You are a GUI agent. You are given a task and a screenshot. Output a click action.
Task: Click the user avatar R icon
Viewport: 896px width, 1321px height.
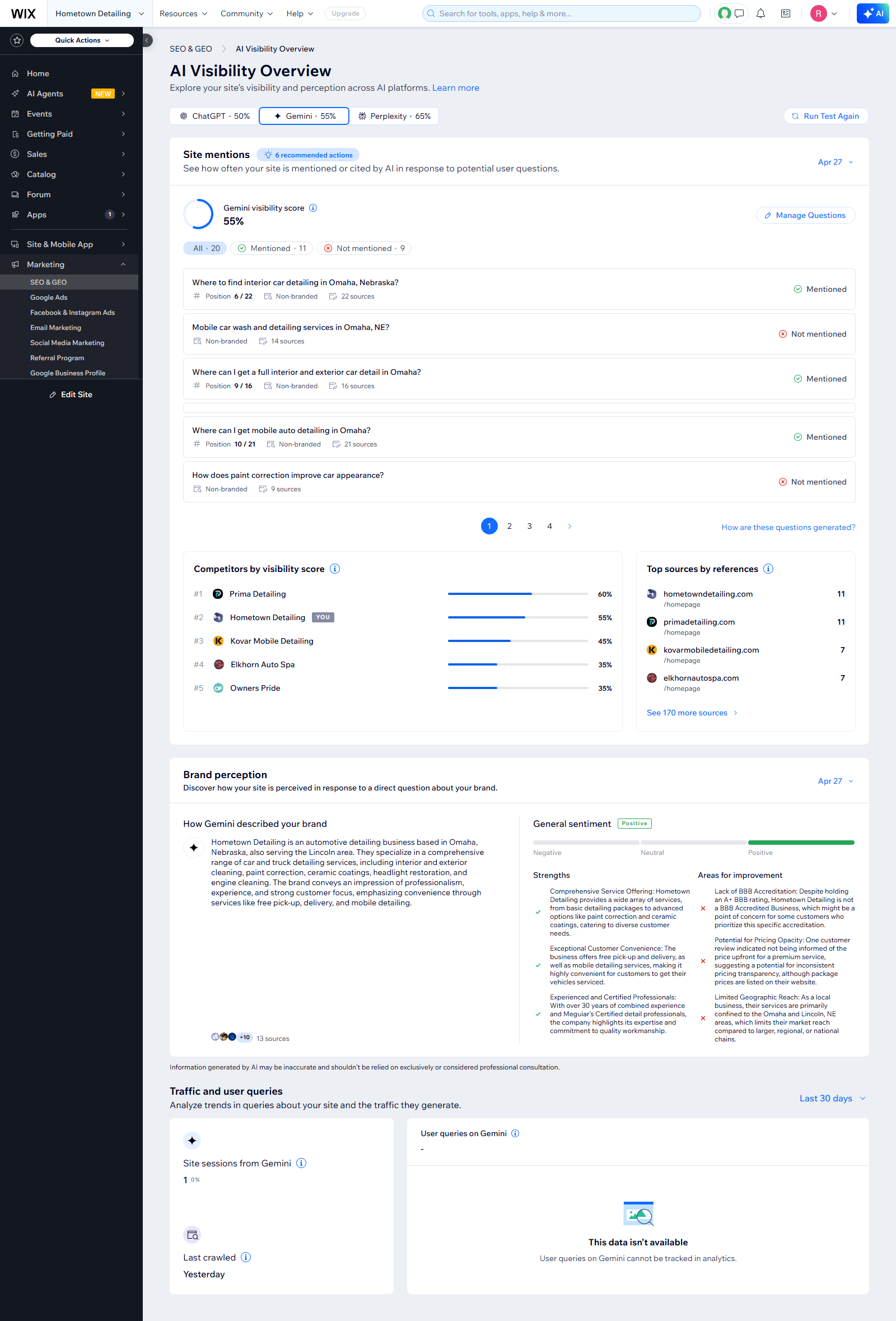point(818,13)
